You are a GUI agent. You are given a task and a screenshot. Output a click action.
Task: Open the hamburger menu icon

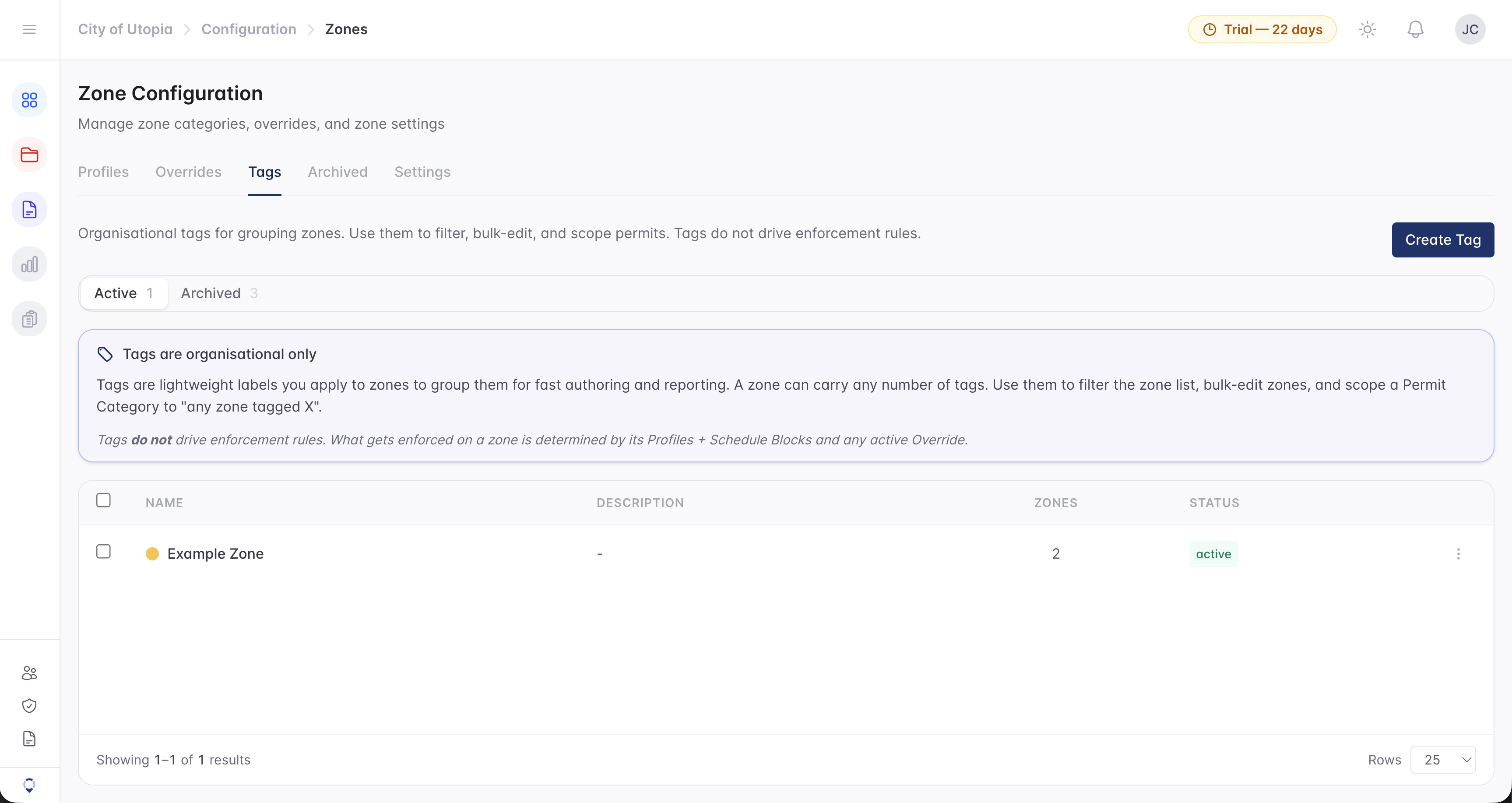pyautogui.click(x=29, y=29)
